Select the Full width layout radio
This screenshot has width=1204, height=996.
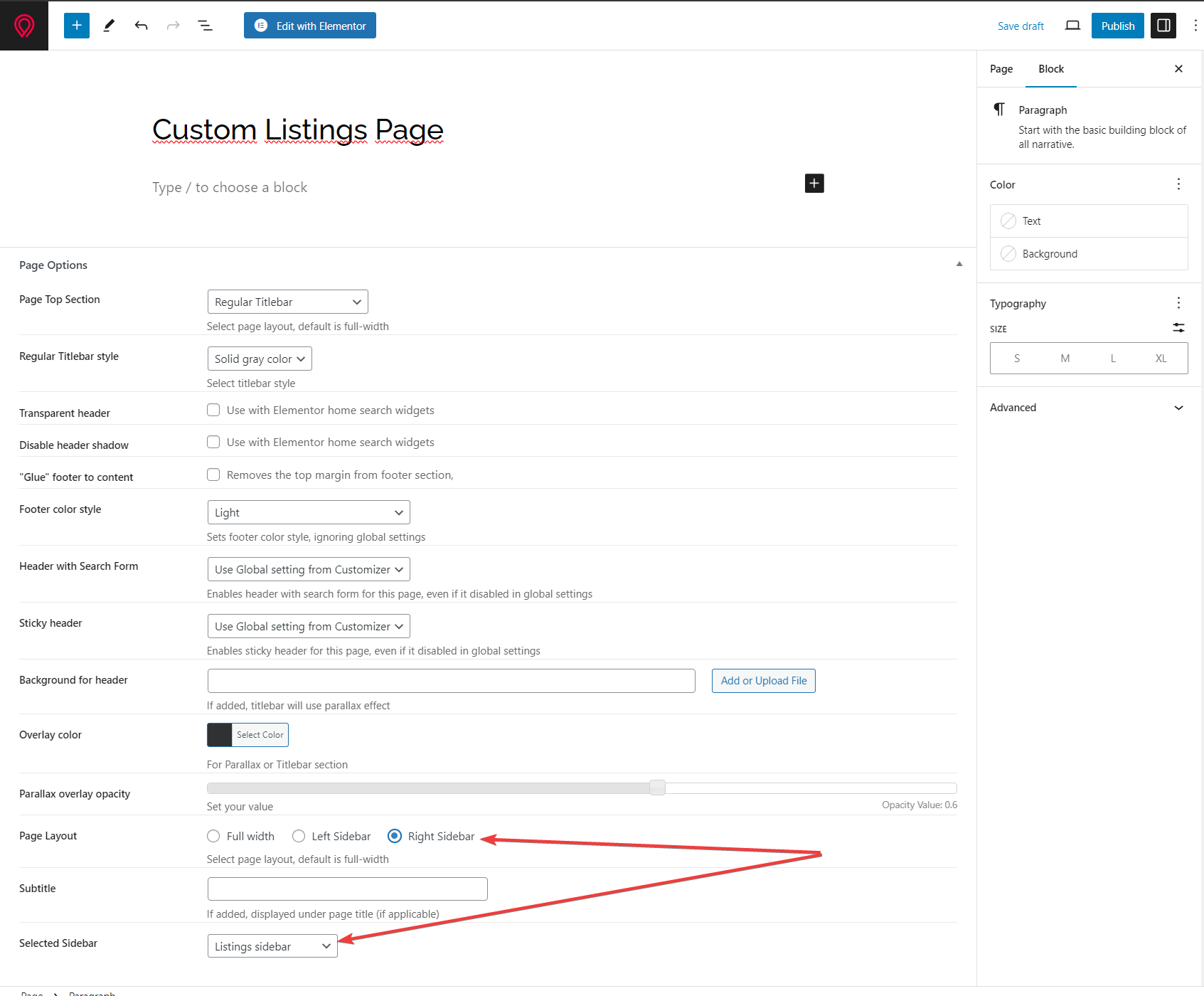pos(213,836)
